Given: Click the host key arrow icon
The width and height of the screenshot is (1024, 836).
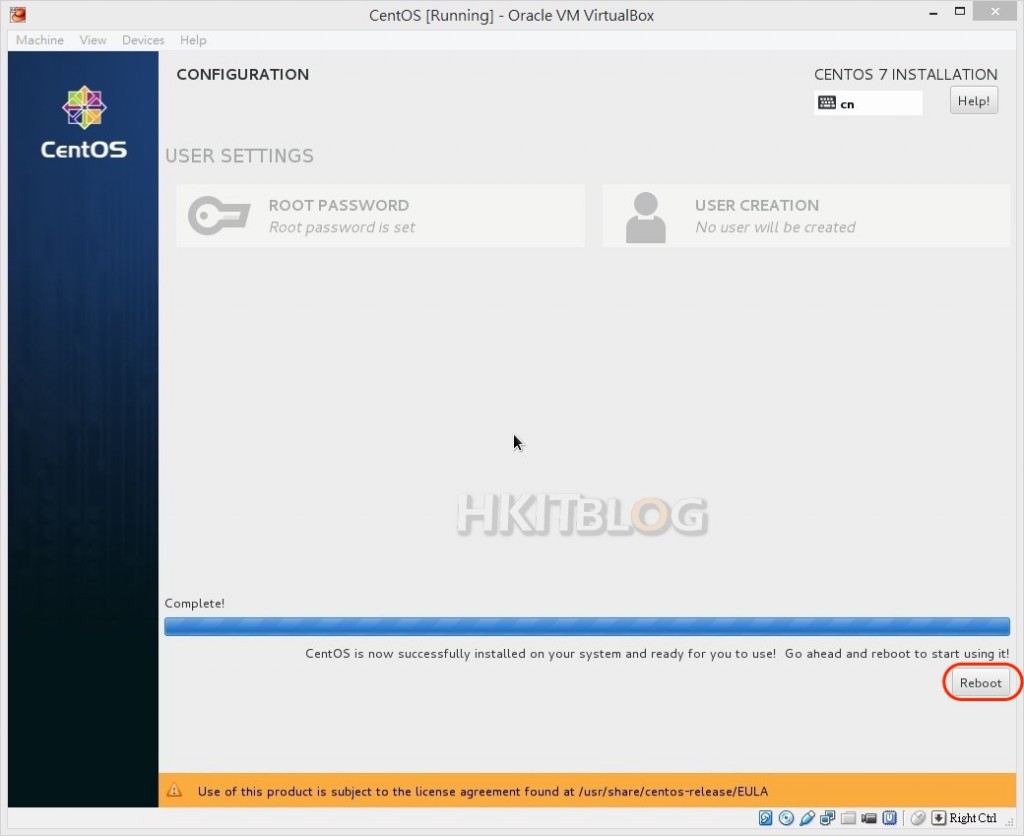Looking at the screenshot, I should (x=938, y=818).
